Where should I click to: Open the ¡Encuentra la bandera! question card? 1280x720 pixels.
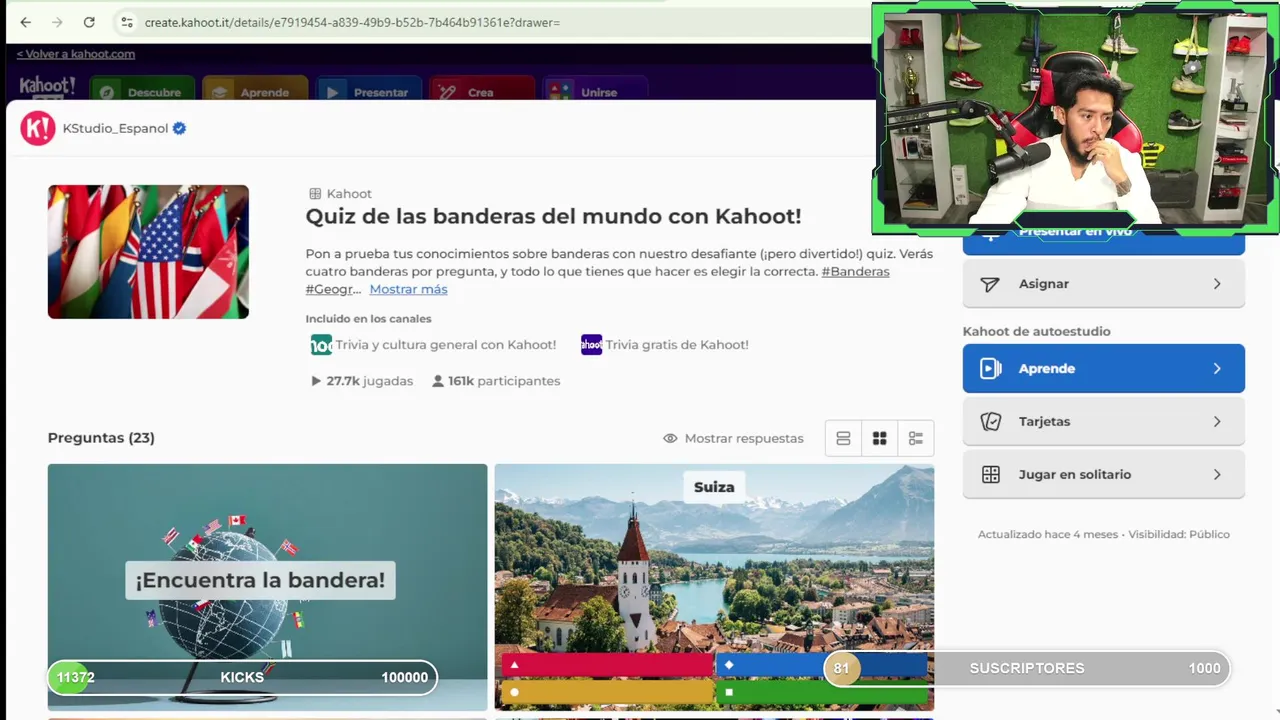pyautogui.click(x=267, y=587)
